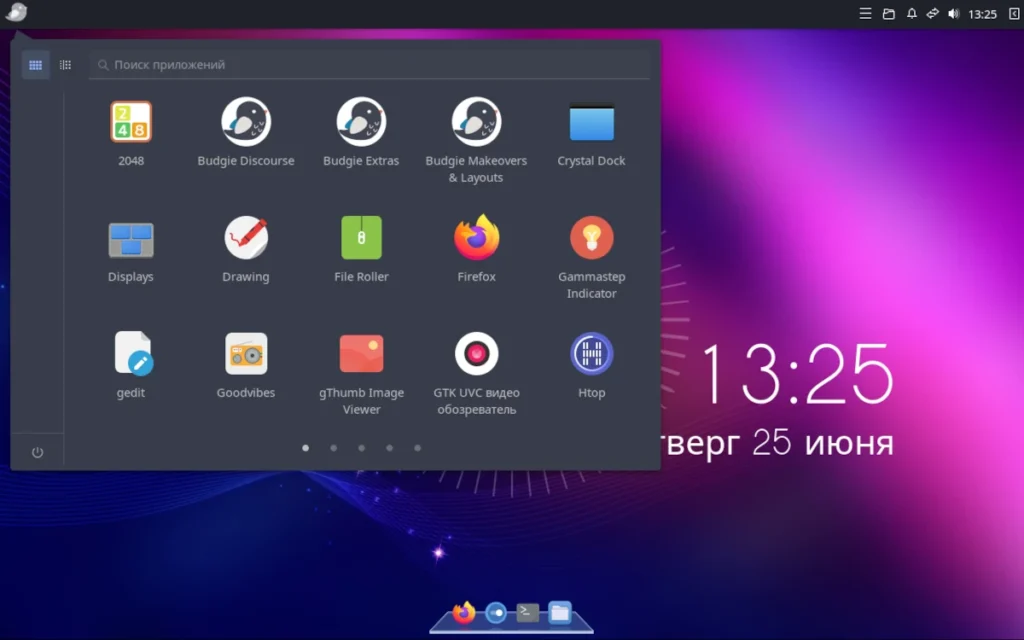Launch gThumb Image Viewer

point(361,374)
